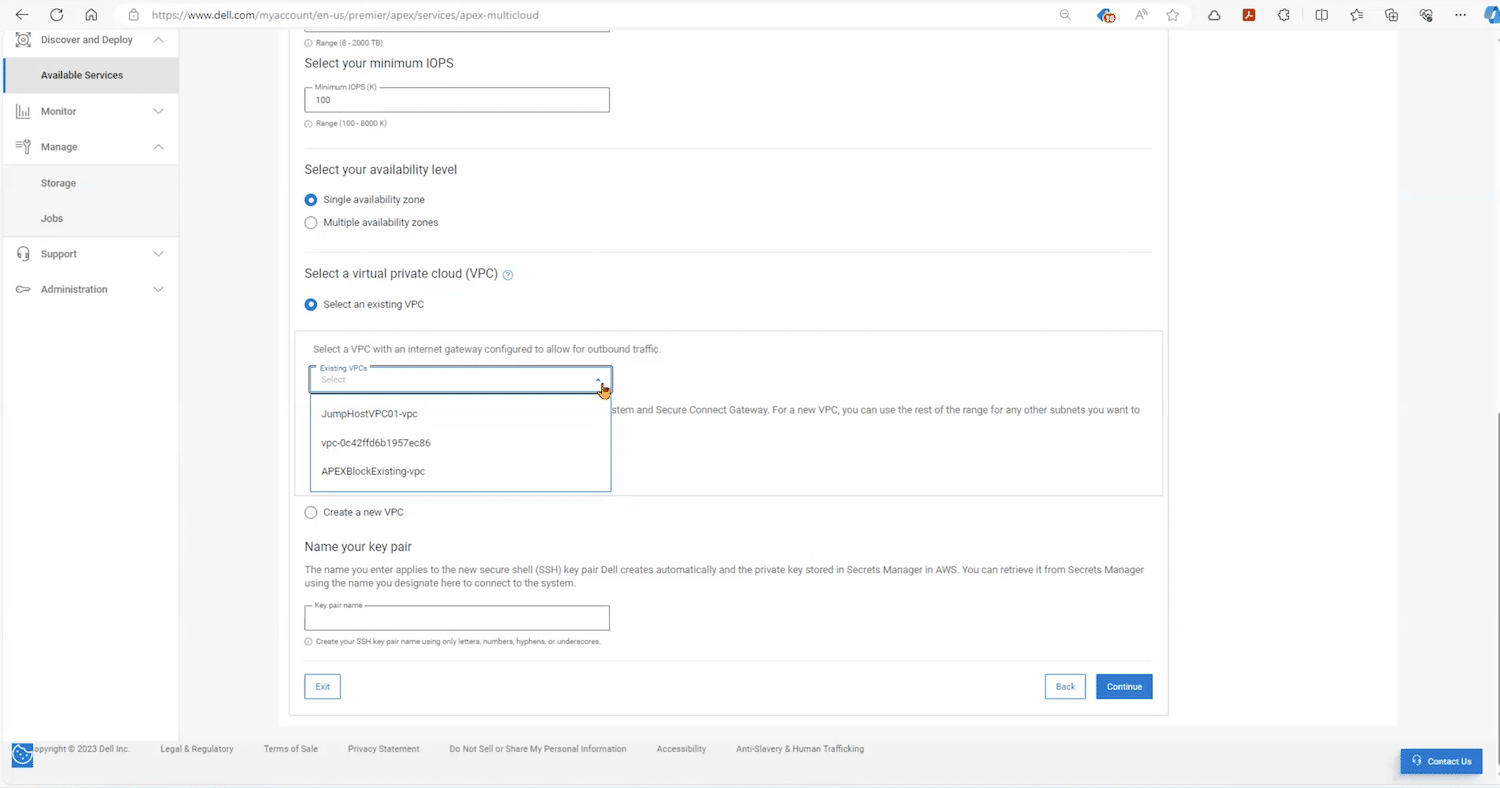Open Storage under Manage
1500x788 pixels.
click(58, 183)
